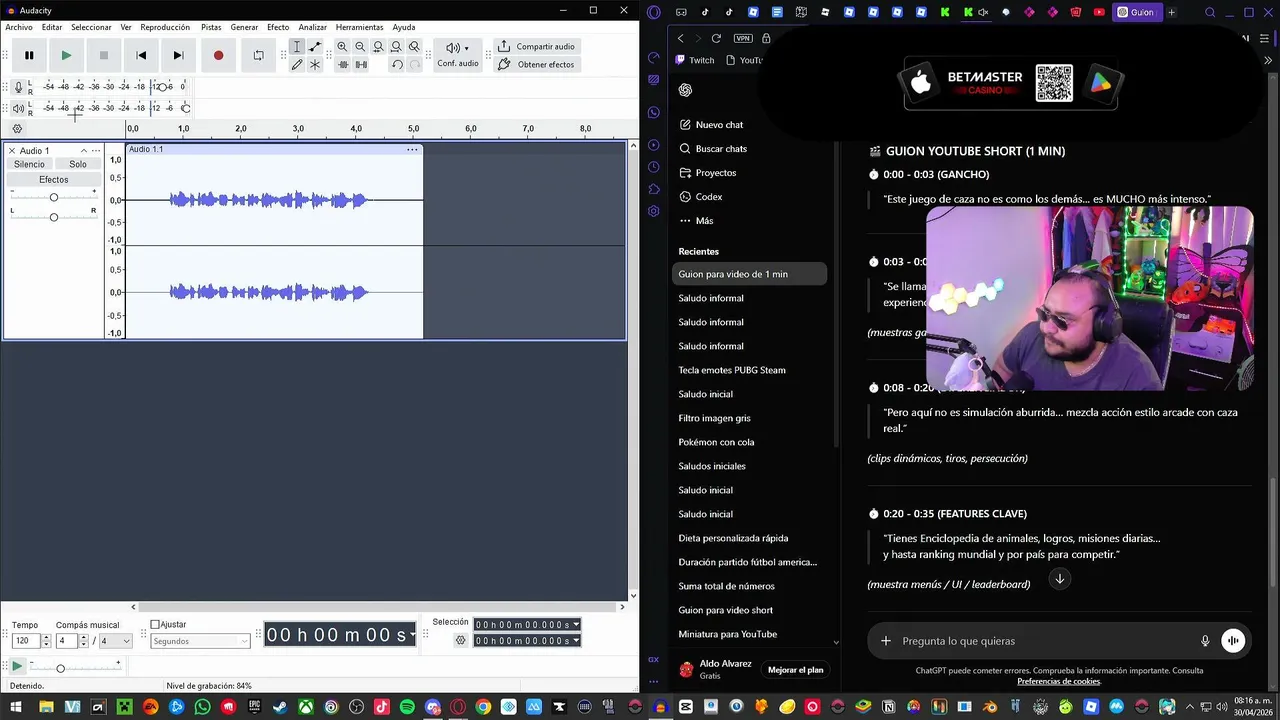Toggle the loop playback button

258,55
